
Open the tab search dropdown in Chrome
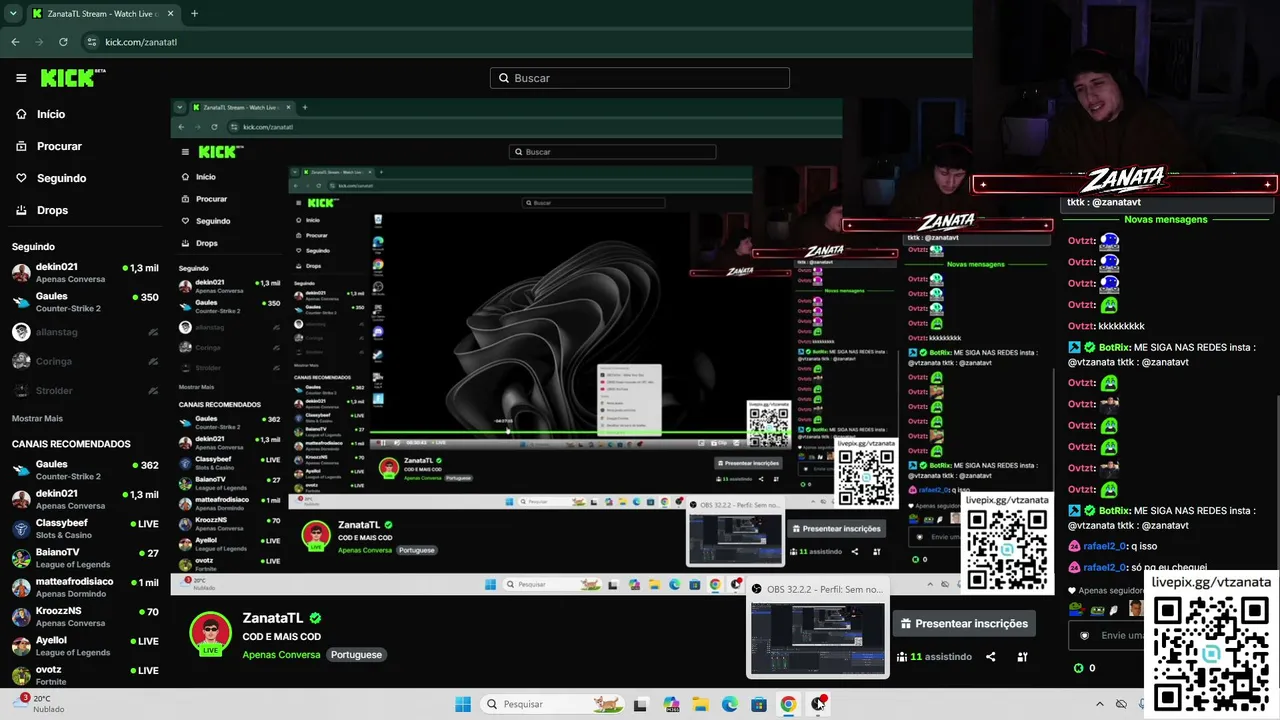13,14
